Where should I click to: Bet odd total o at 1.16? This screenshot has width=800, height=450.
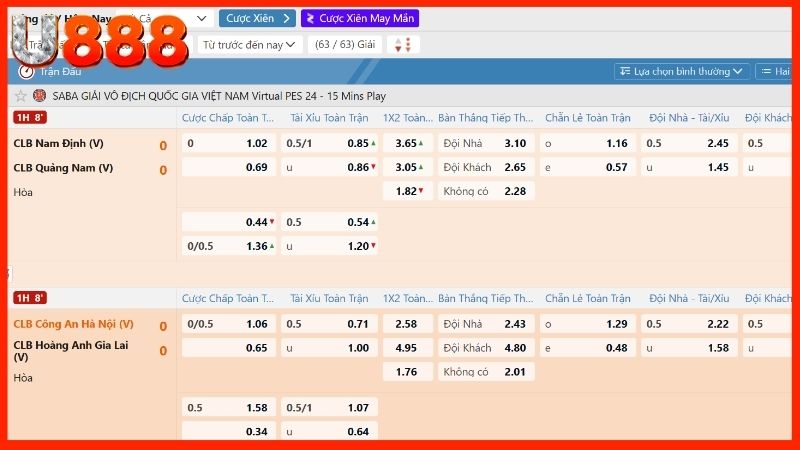587,143
